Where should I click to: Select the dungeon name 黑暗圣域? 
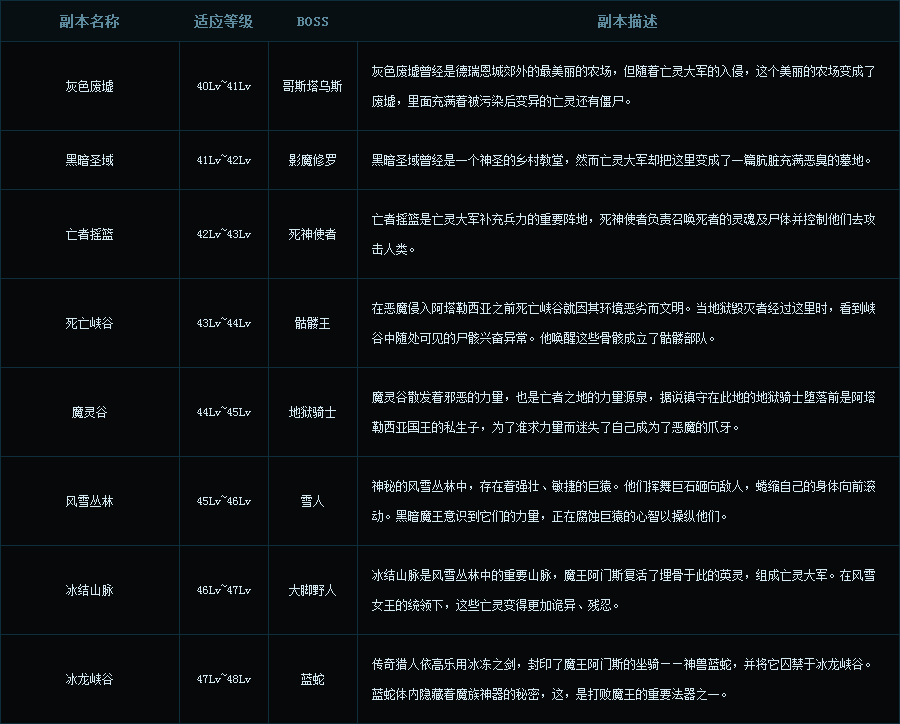point(90,160)
